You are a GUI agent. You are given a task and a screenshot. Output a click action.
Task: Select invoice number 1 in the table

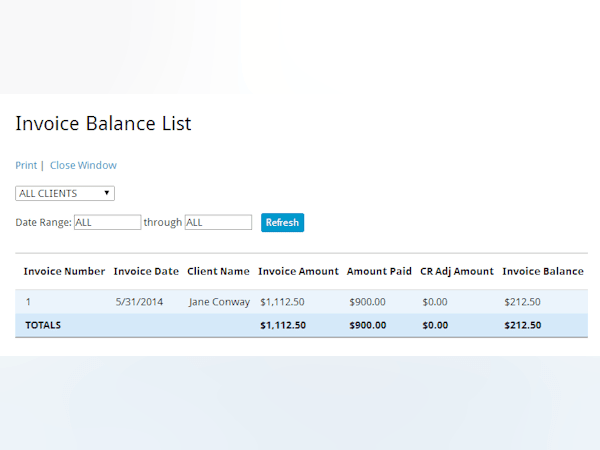click(28, 302)
